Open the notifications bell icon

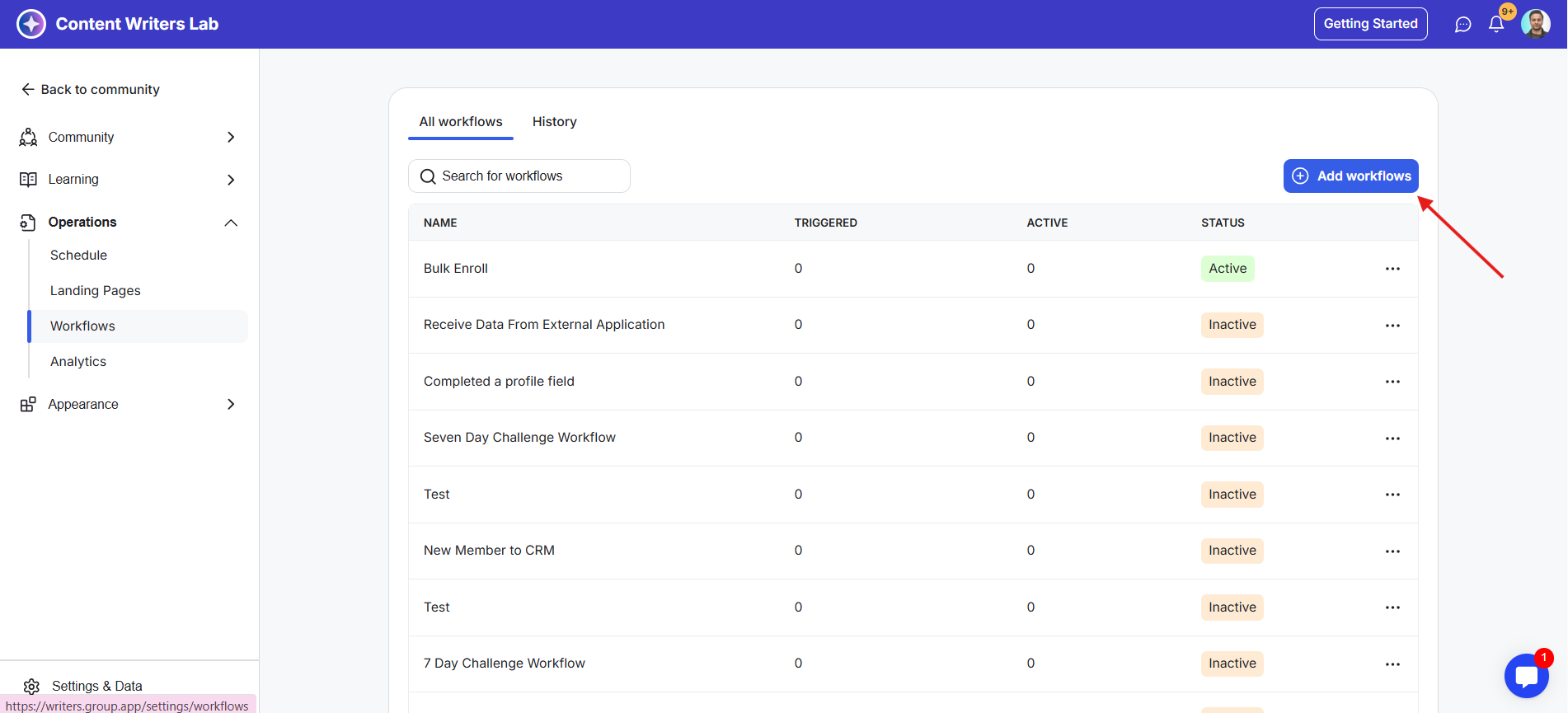coord(1496,24)
